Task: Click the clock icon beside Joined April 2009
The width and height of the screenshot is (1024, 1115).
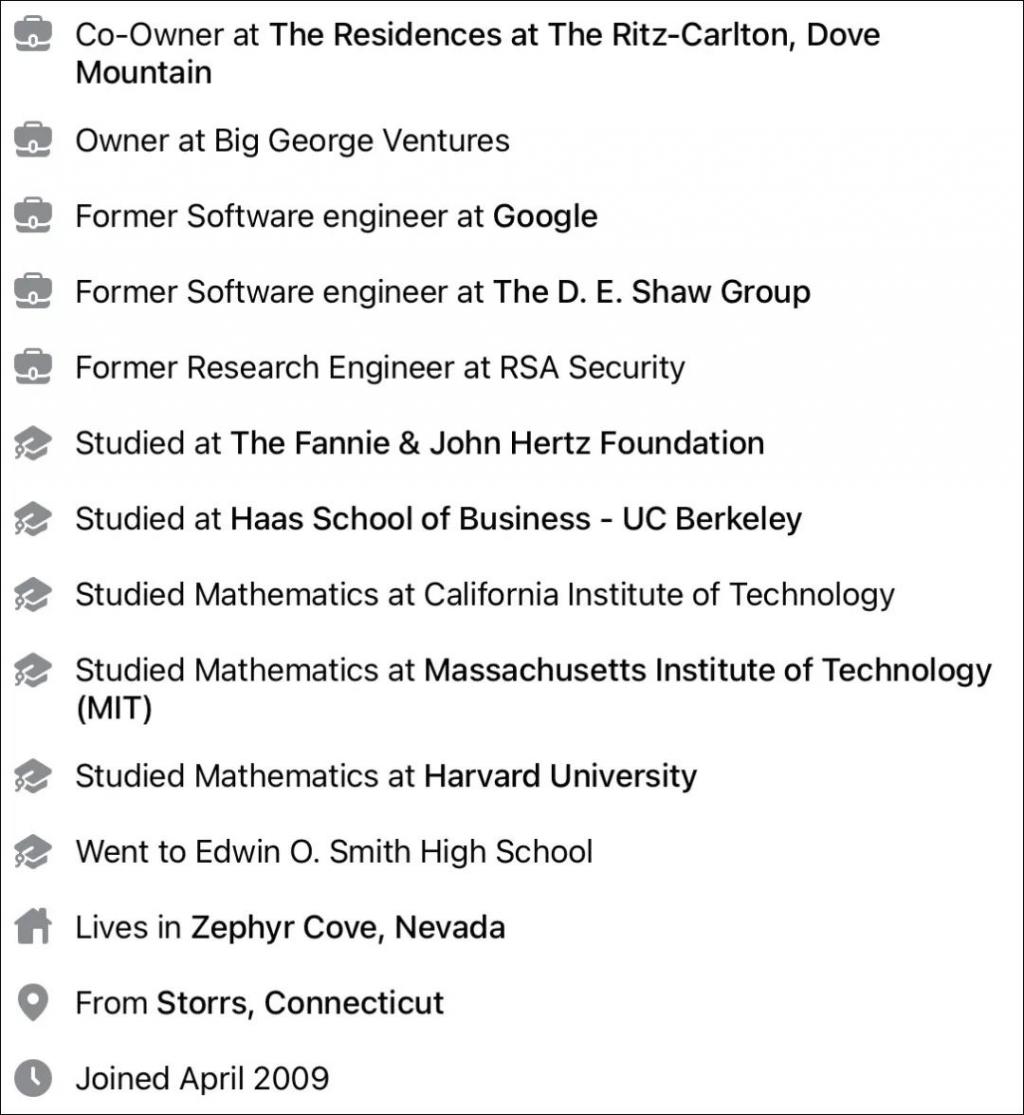Action: [x=33, y=1078]
